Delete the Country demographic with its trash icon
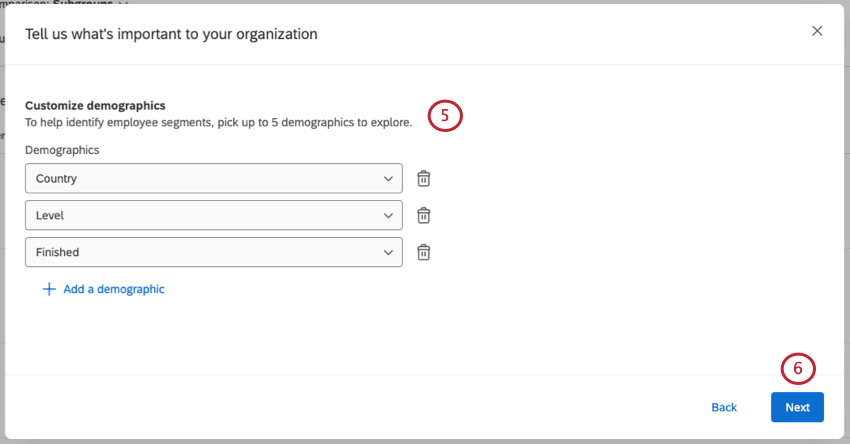Screen dimensions: 850x444 point(424,178)
